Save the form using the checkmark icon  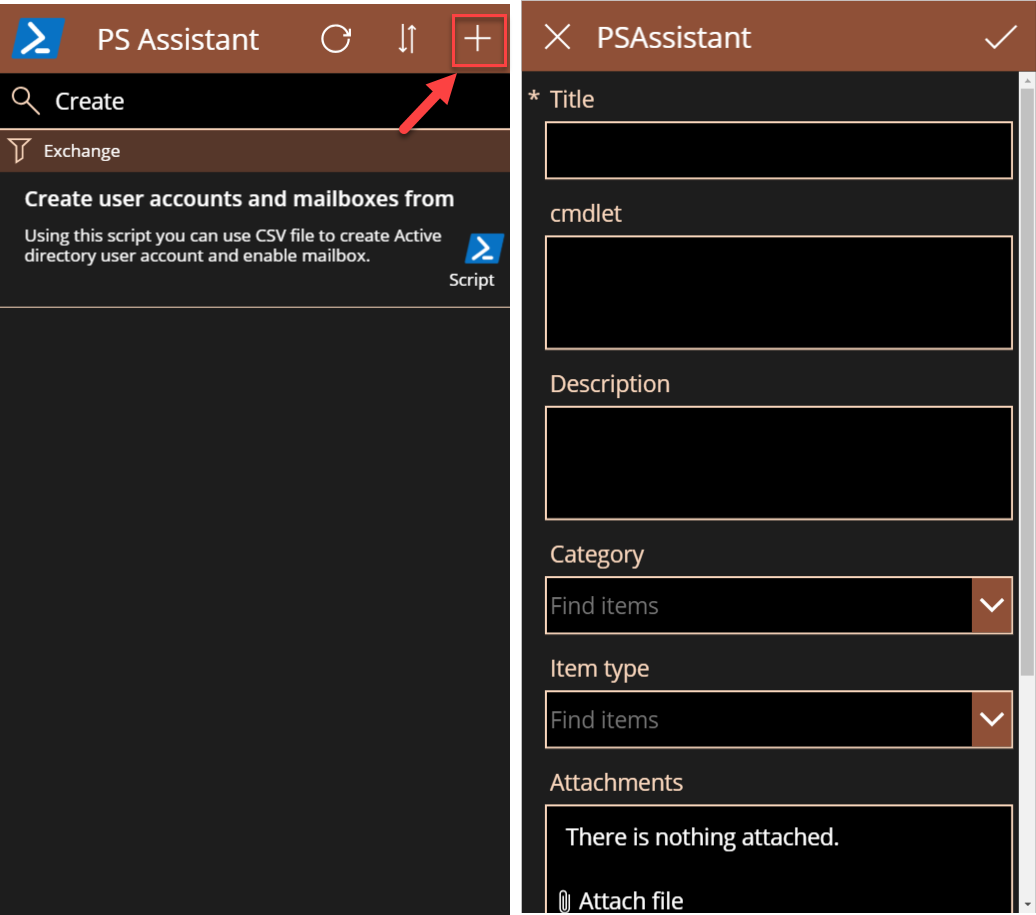pyautogui.click(x=1000, y=37)
